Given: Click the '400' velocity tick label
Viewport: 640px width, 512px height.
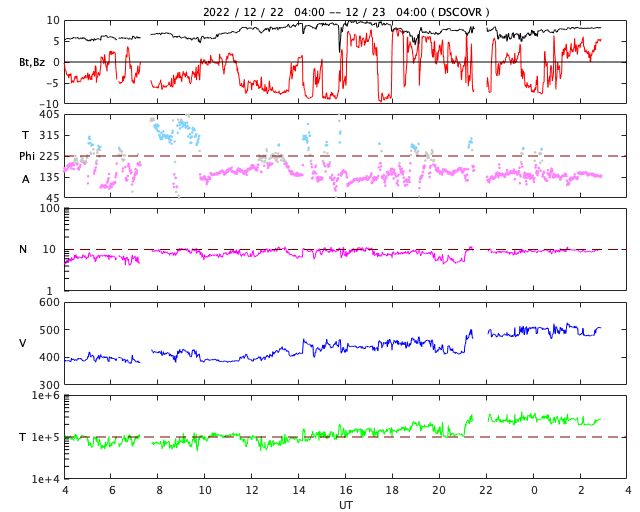Looking at the screenshot, I should [x=49, y=357].
